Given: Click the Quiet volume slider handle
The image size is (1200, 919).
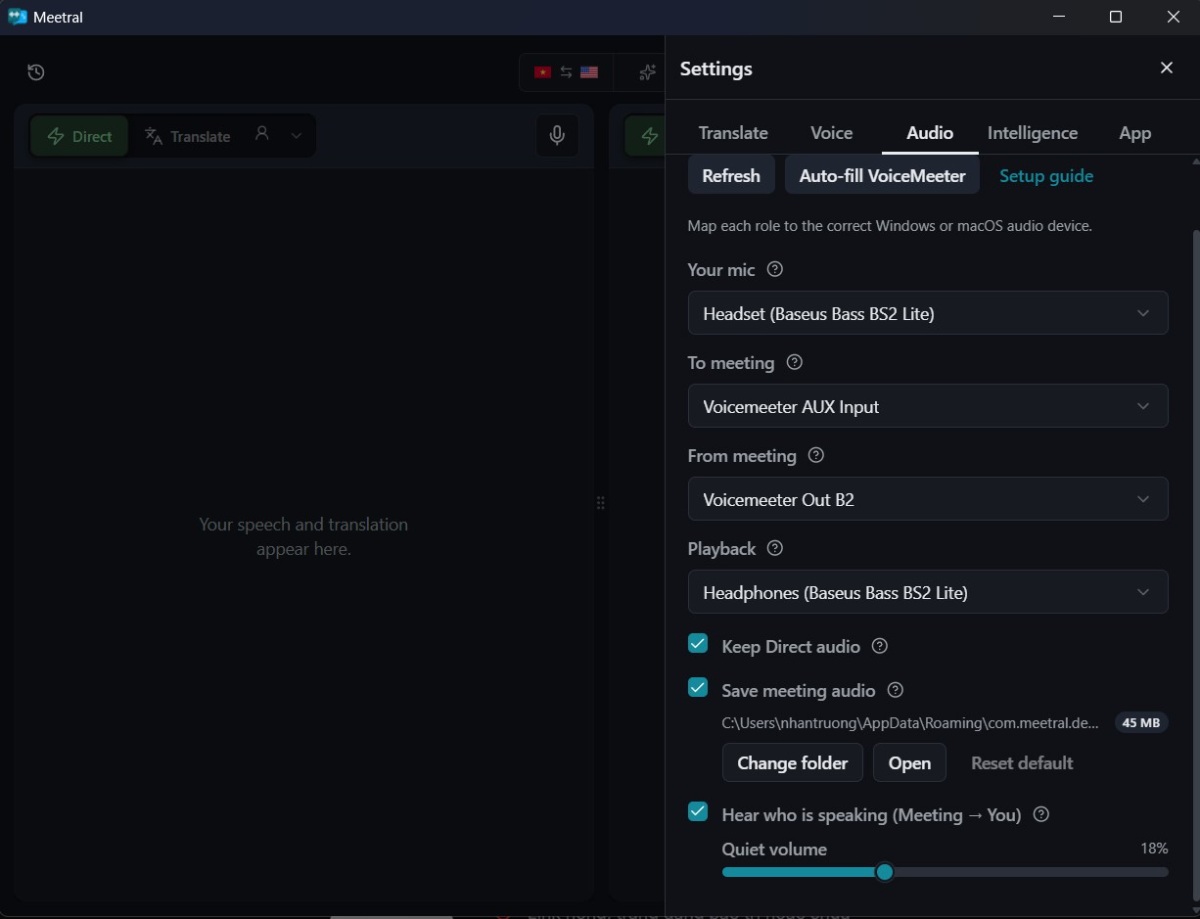Looking at the screenshot, I should [884, 872].
